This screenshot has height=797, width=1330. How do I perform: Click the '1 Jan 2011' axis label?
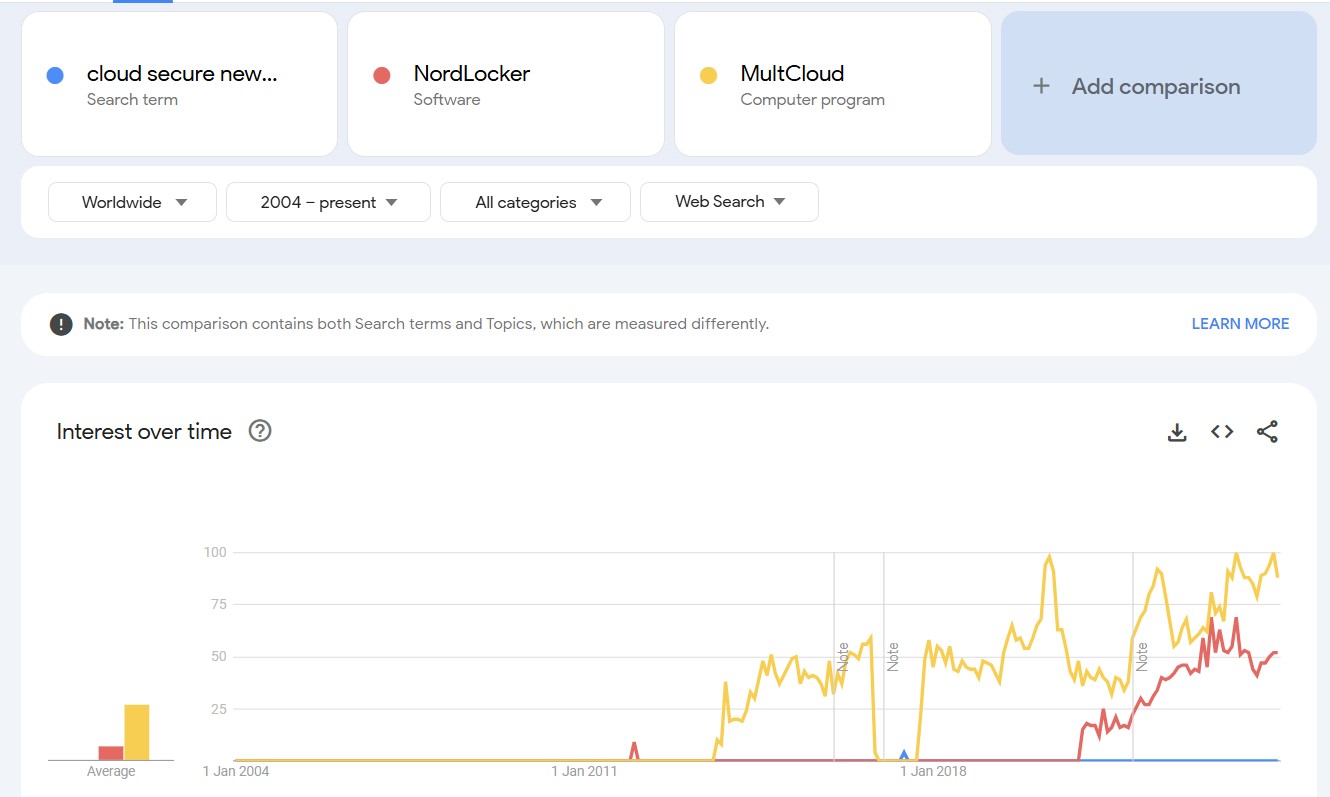click(x=585, y=771)
